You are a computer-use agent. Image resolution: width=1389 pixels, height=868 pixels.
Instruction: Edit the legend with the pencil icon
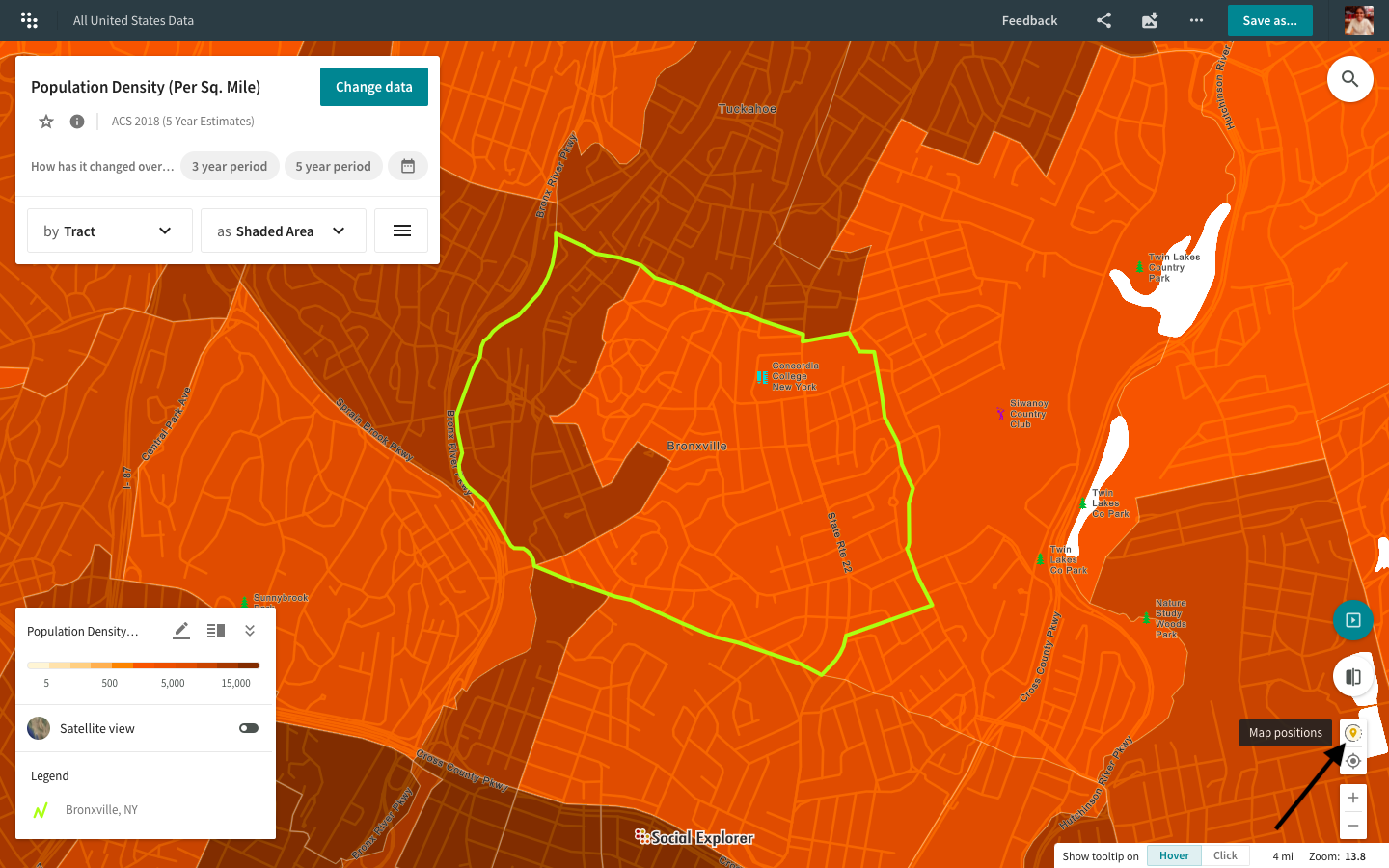(180, 630)
